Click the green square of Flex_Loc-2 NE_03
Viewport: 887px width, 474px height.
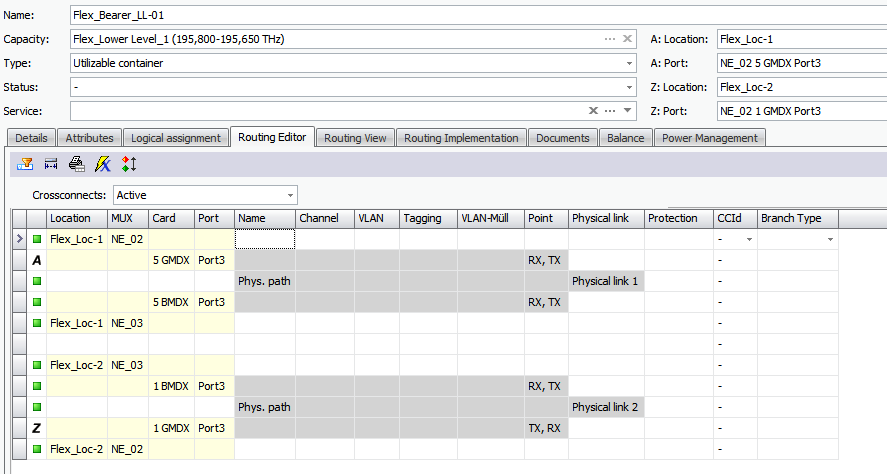[x=37, y=365]
